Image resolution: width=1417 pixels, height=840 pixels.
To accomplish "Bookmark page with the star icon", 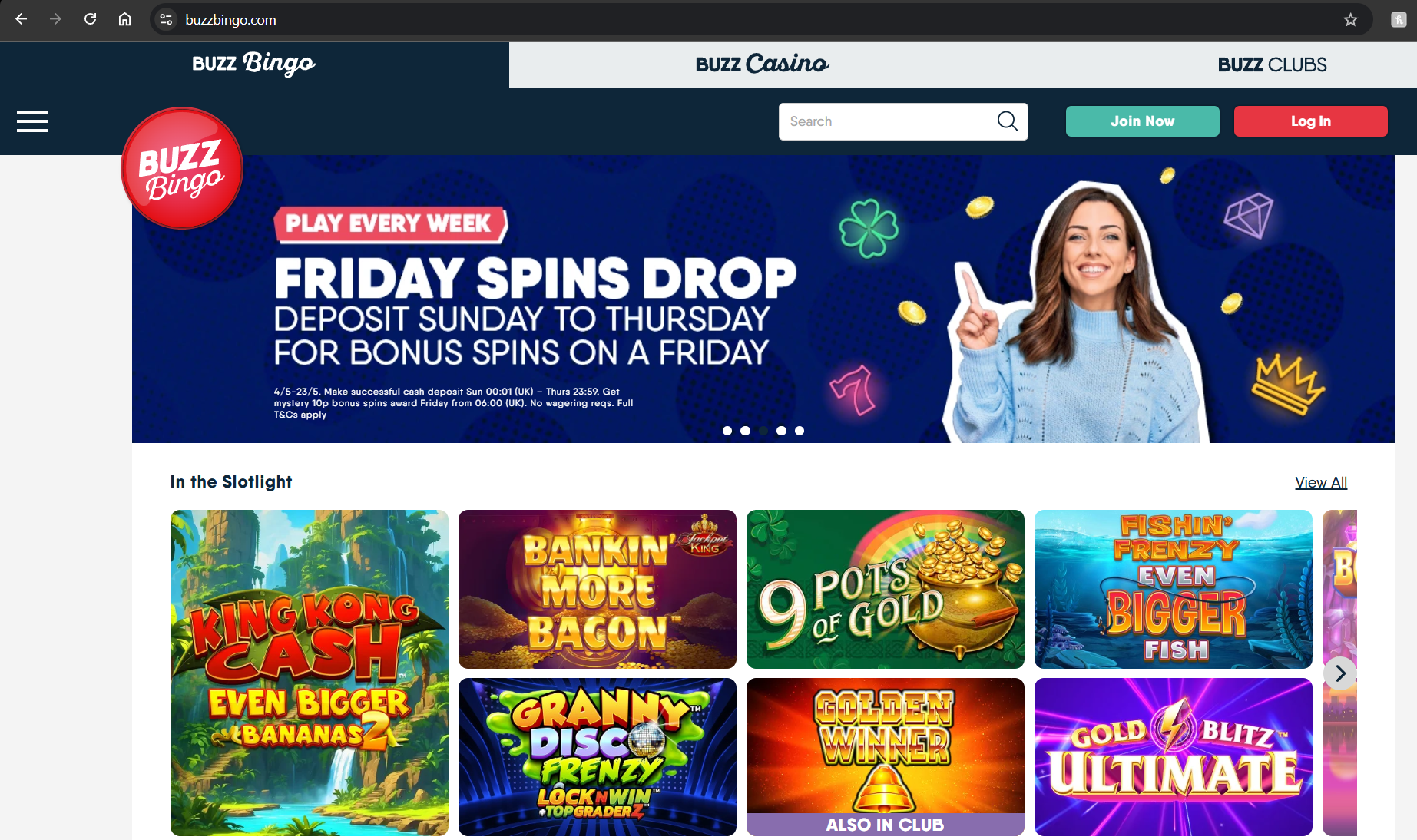I will tap(1350, 20).
